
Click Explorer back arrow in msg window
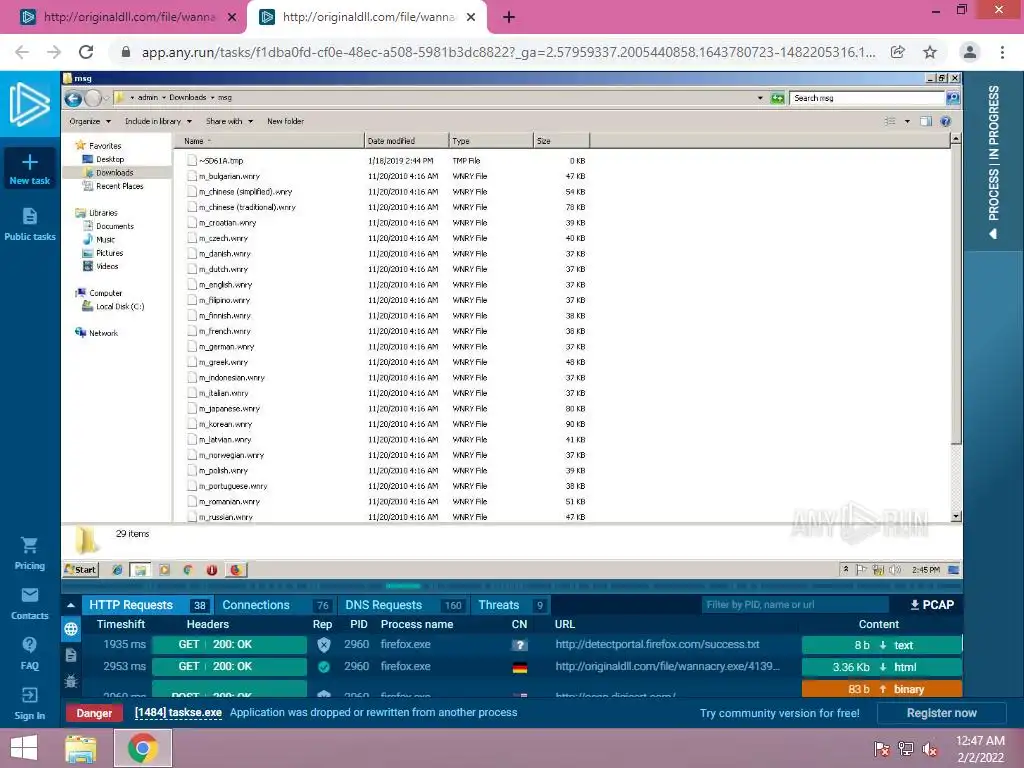73,98
